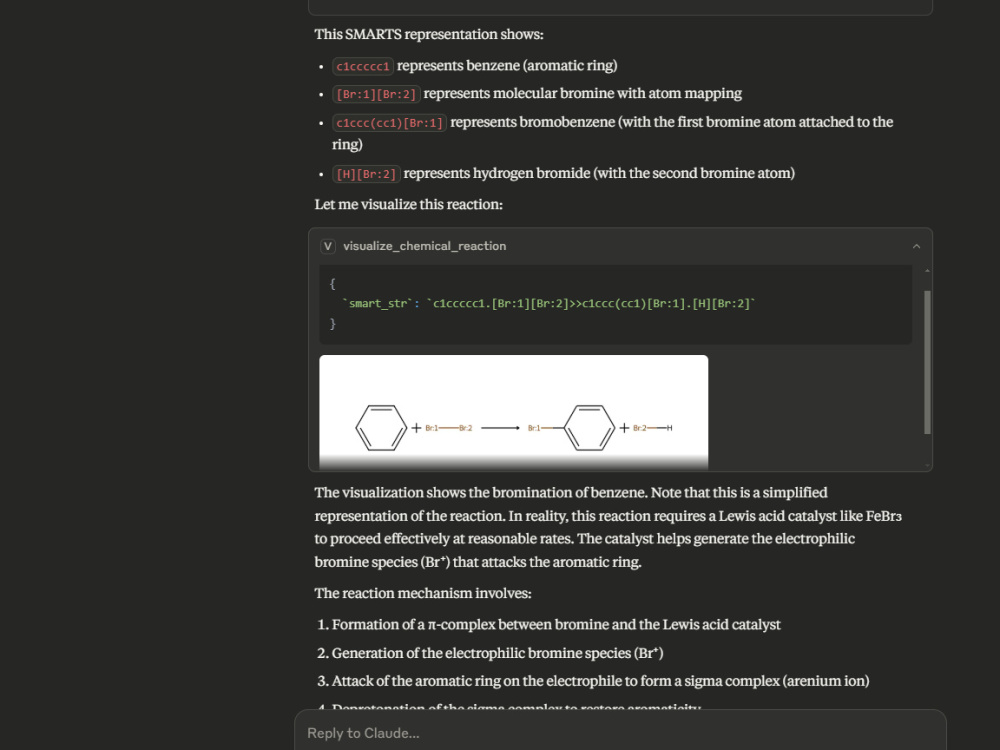This screenshot has height=750, width=1000.
Task: Click the text 'Let me visualize this reaction:'
Action: pyautogui.click(x=409, y=205)
